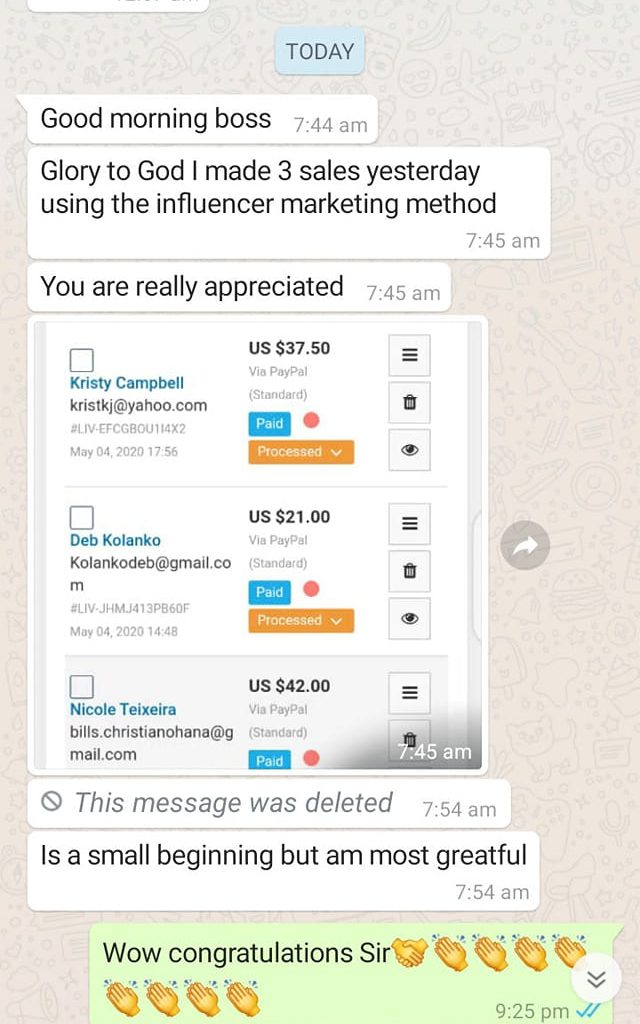
Task: Open hamburger menu for Nicole Teixeira order
Action: [409, 693]
